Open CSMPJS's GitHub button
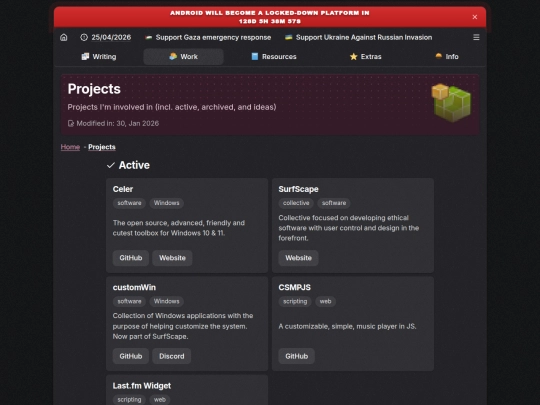Viewport: 540px width, 405px height. click(x=296, y=356)
